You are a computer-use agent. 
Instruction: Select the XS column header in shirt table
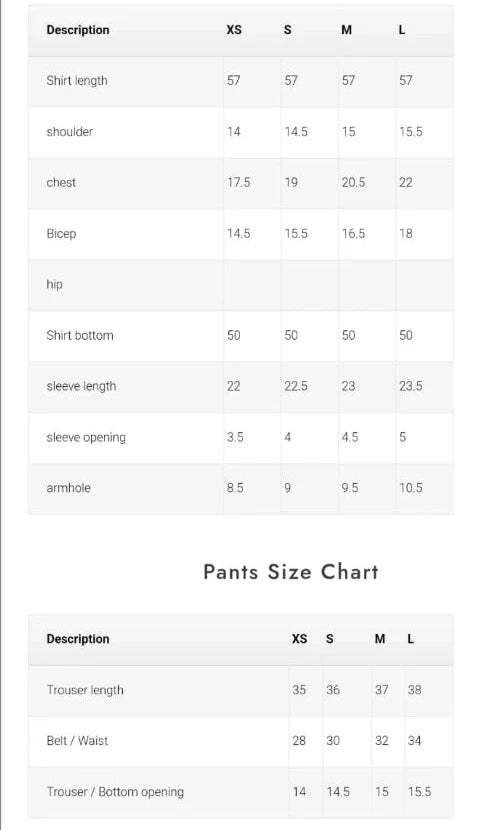[x=234, y=30]
